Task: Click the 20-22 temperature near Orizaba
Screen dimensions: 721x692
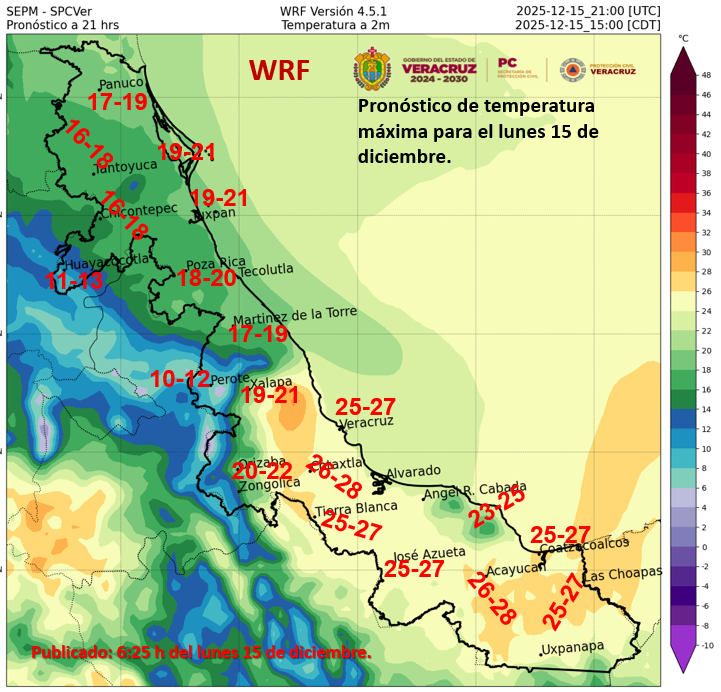Action: [x=262, y=470]
